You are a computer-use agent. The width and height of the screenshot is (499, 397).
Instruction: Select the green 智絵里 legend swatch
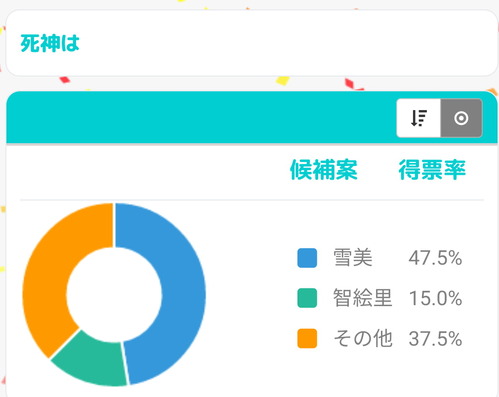tap(307, 298)
